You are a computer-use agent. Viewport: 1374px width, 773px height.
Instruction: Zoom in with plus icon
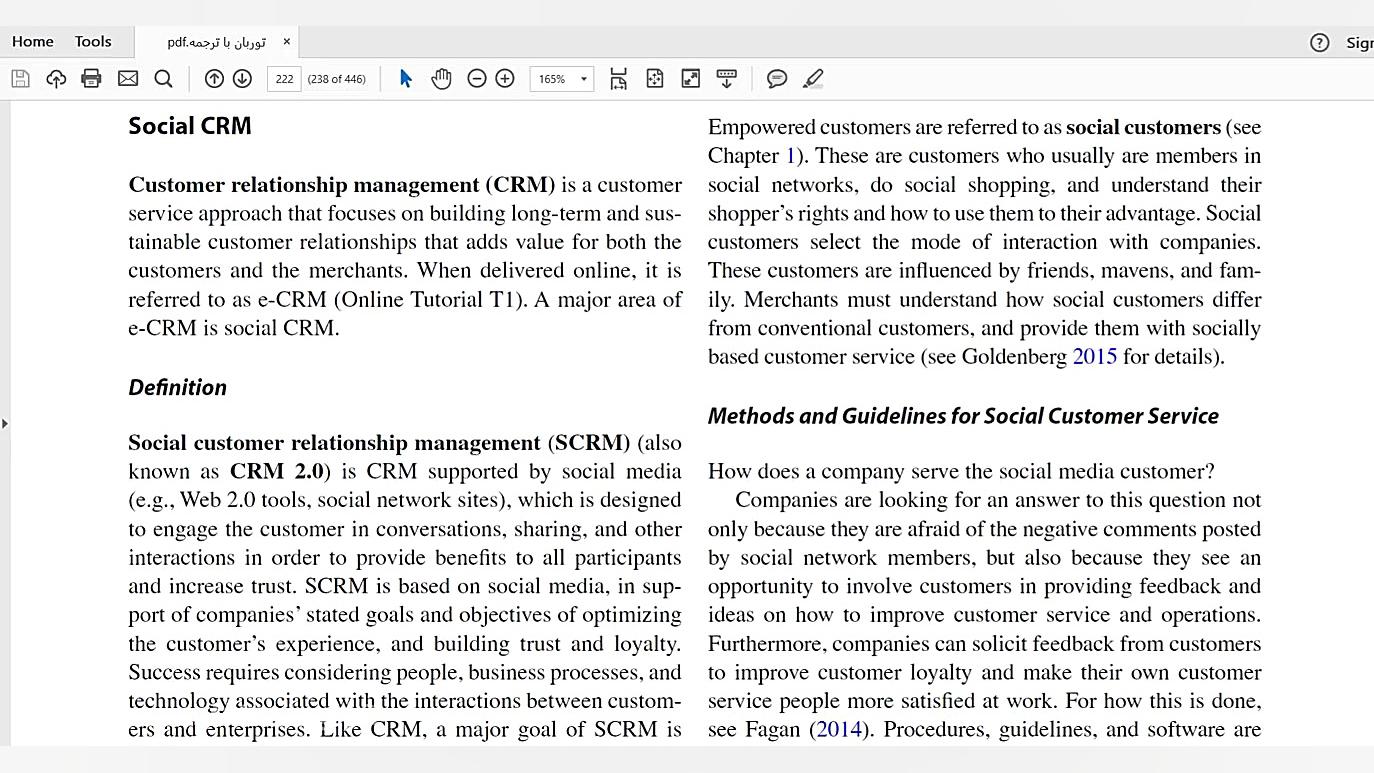coord(505,78)
